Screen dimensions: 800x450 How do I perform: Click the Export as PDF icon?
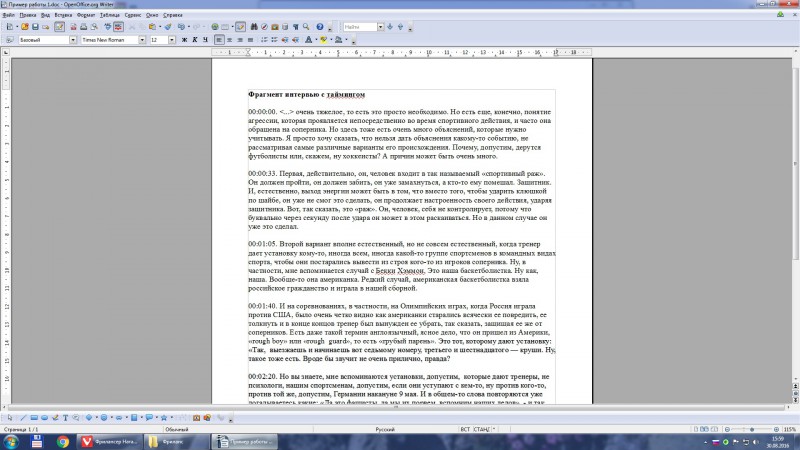(x=73, y=27)
